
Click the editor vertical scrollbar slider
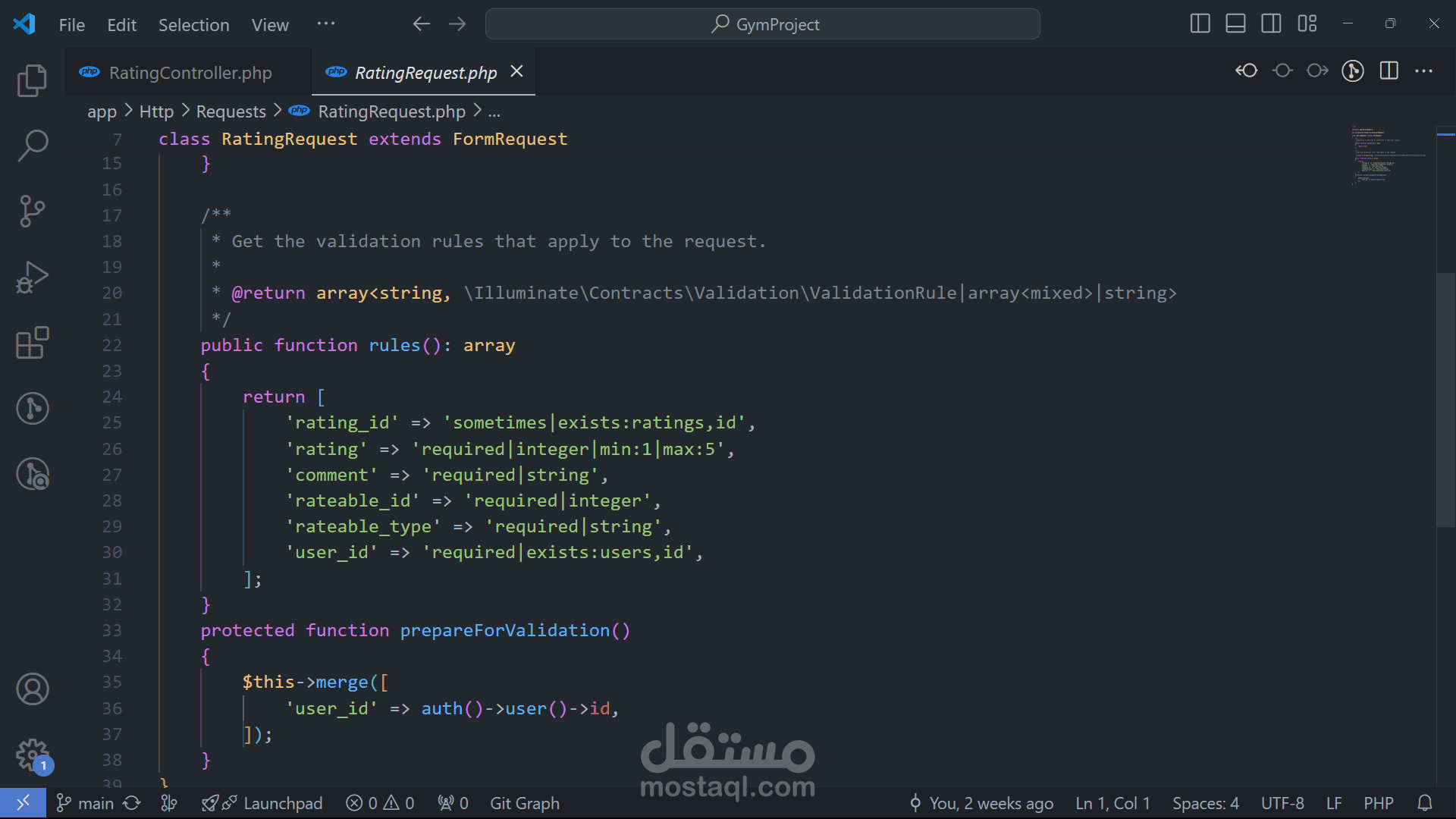point(1445,398)
